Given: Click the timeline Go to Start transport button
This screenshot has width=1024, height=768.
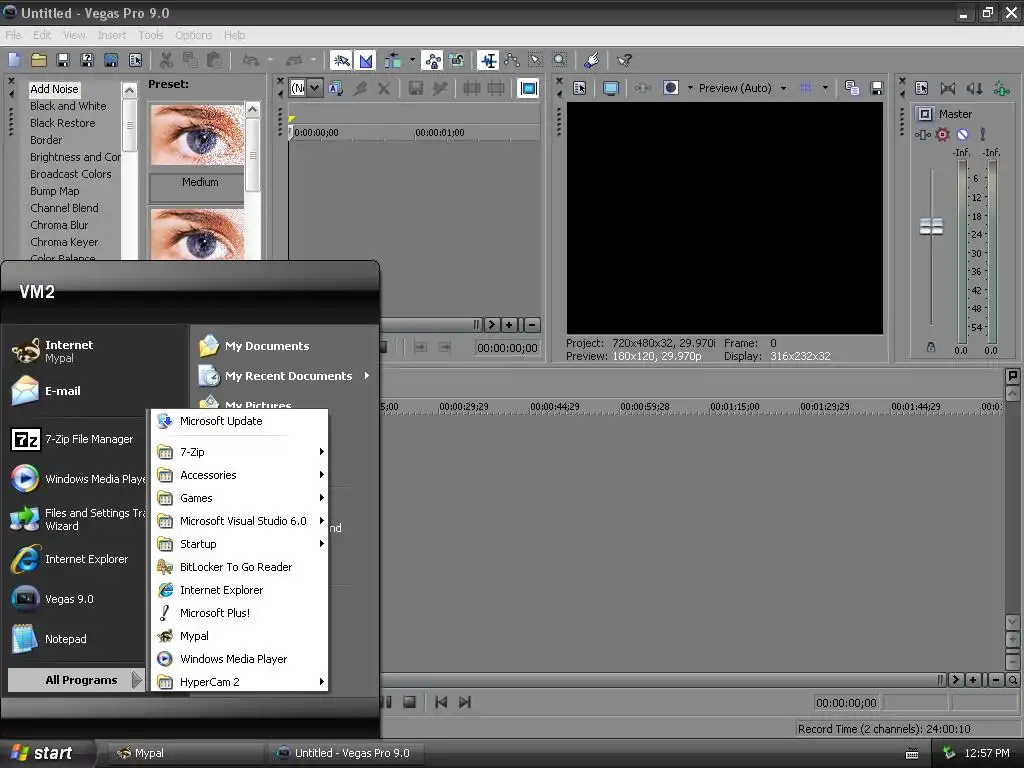Looking at the screenshot, I should pyautogui.click(x=441, y=702).
